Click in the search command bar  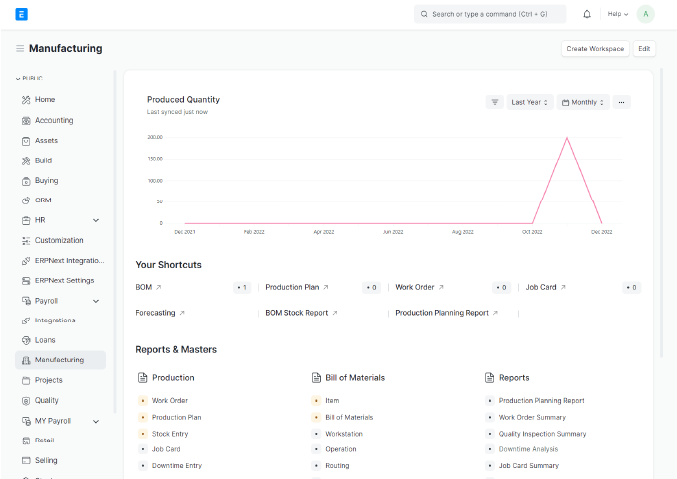click(x=490, y=14)
